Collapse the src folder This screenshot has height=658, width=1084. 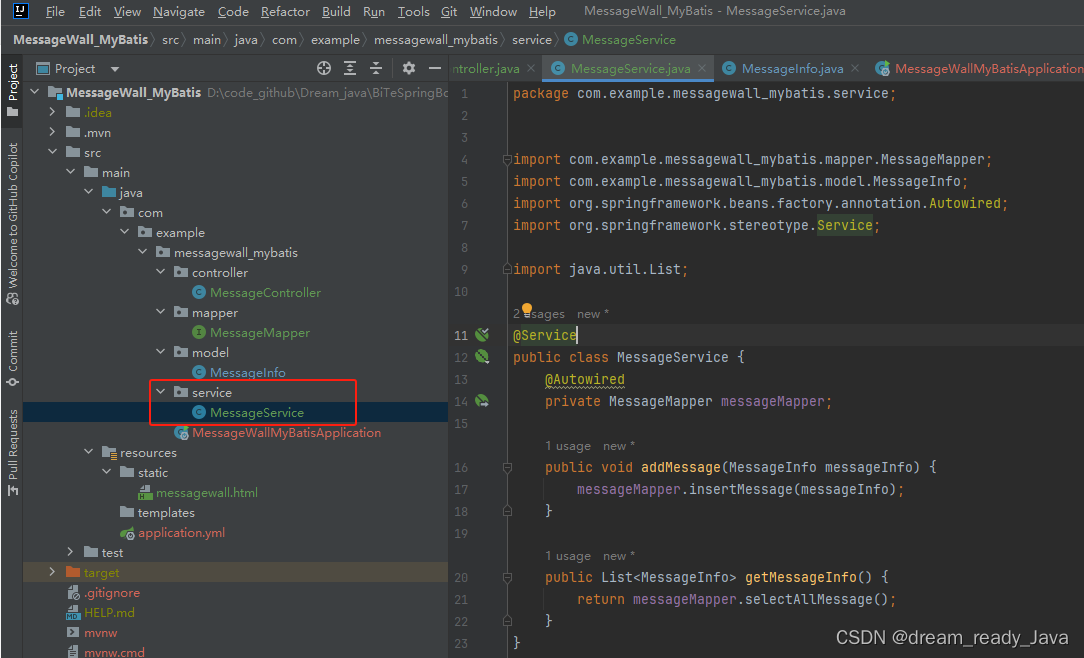coord(53,152)
